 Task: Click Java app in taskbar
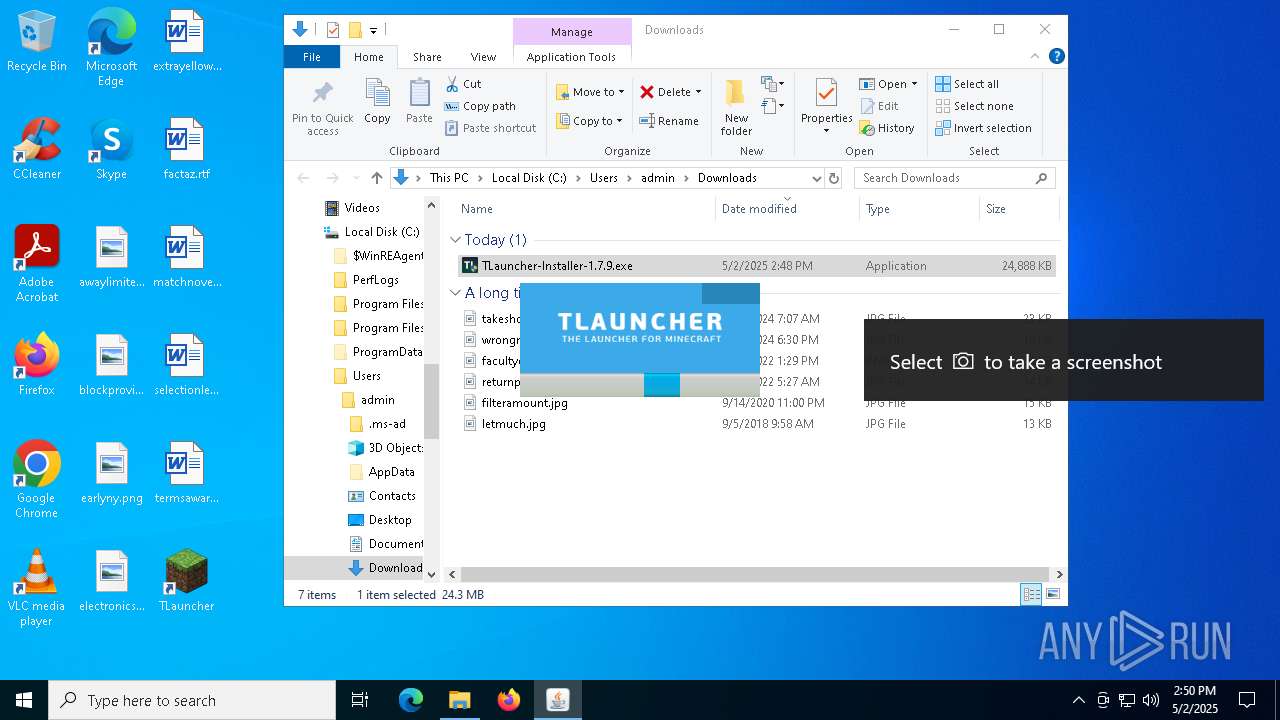pos(558,700)
